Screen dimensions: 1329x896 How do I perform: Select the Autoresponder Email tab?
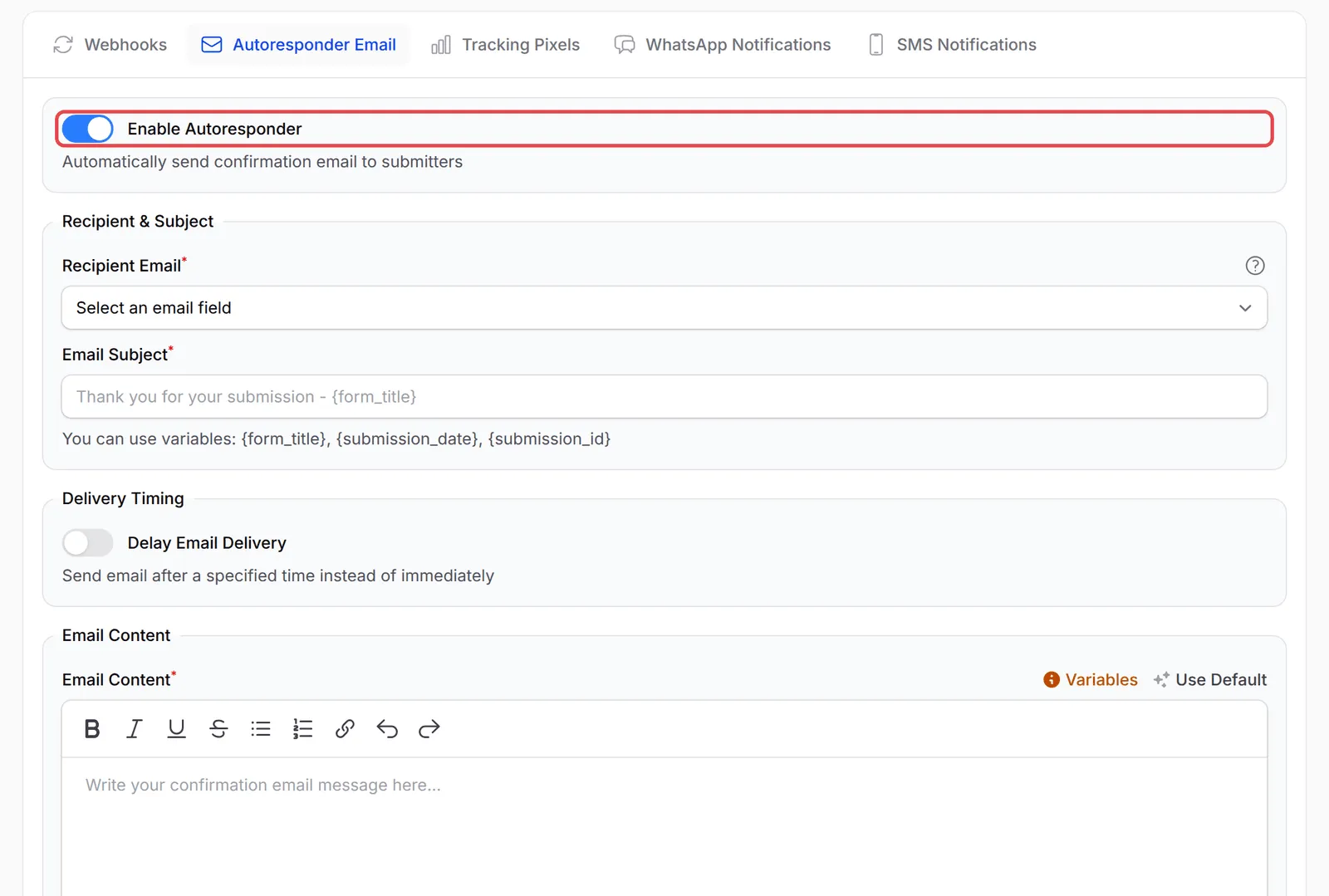click(x=299, y=45)
